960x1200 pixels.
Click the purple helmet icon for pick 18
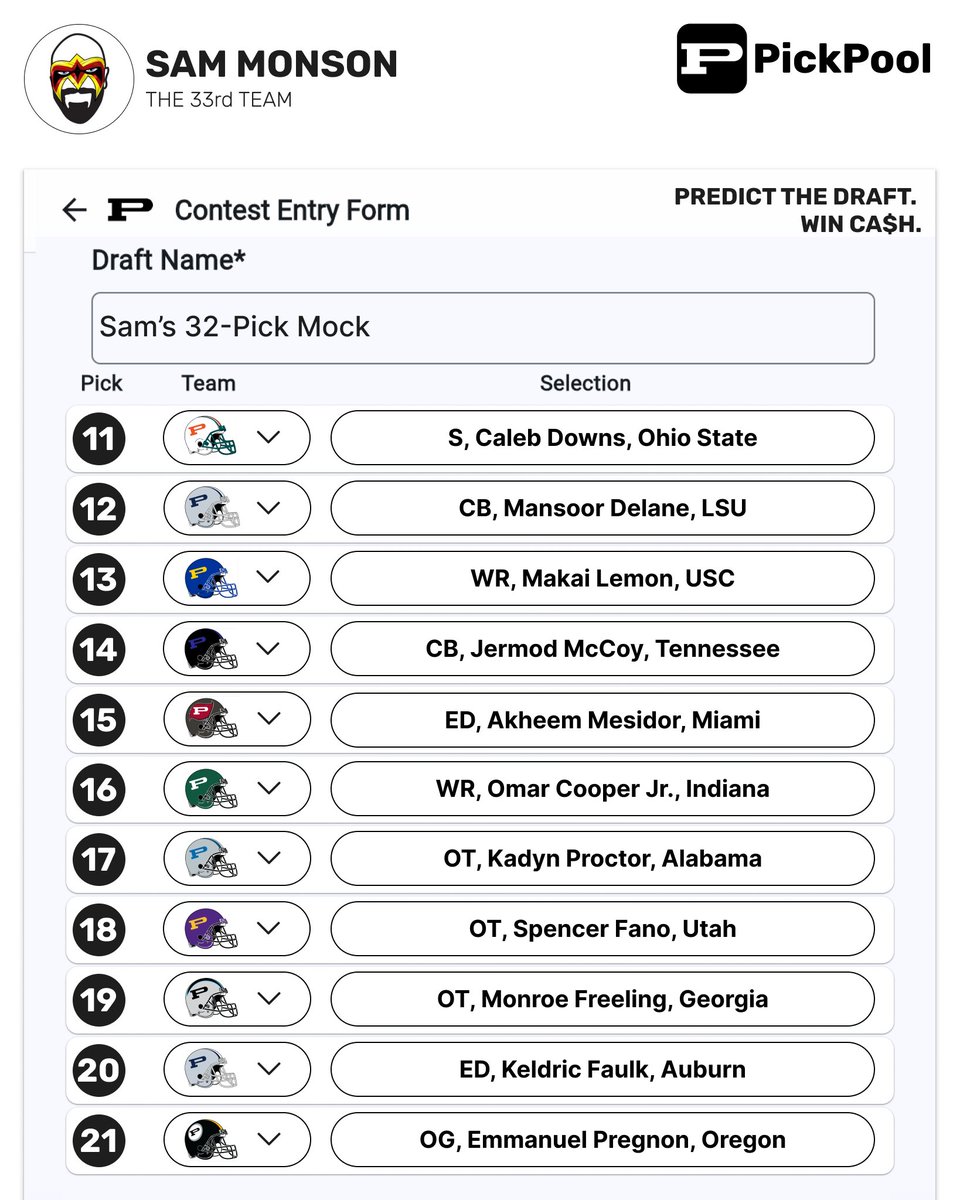[212, 929]
